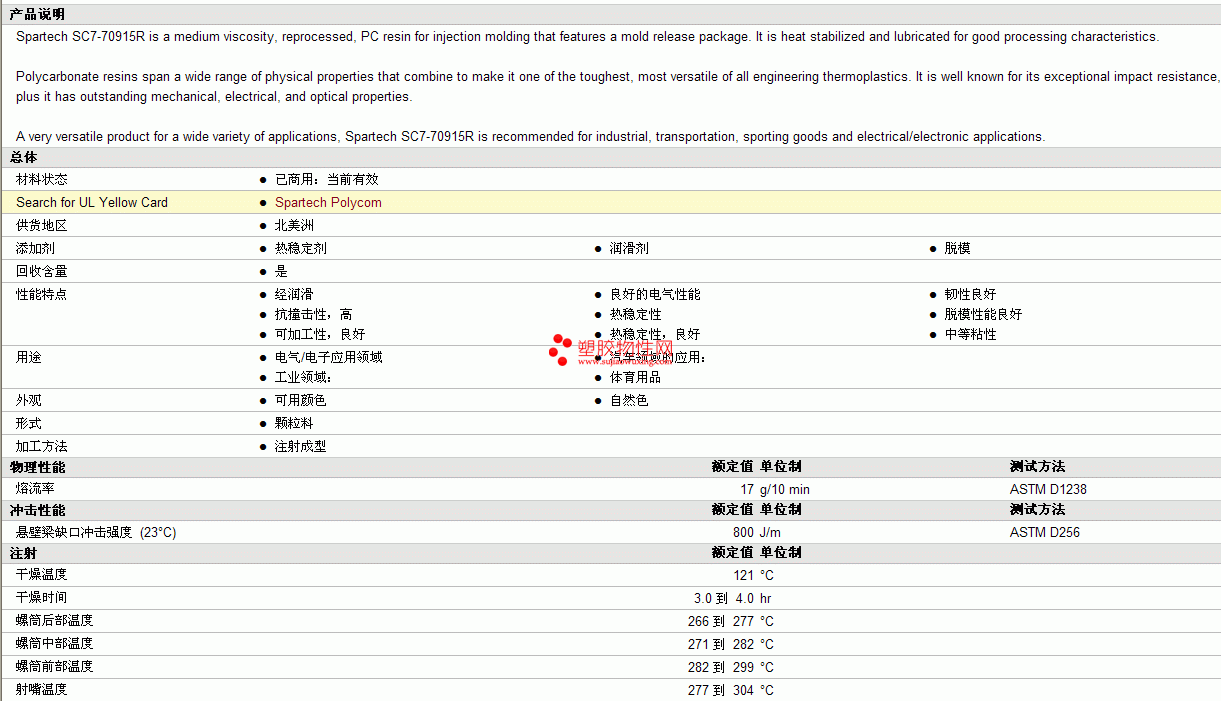Screen dimensions: 1221x701
Task: Select the "螺筒前部温度" row label
Action: (55, 667)
